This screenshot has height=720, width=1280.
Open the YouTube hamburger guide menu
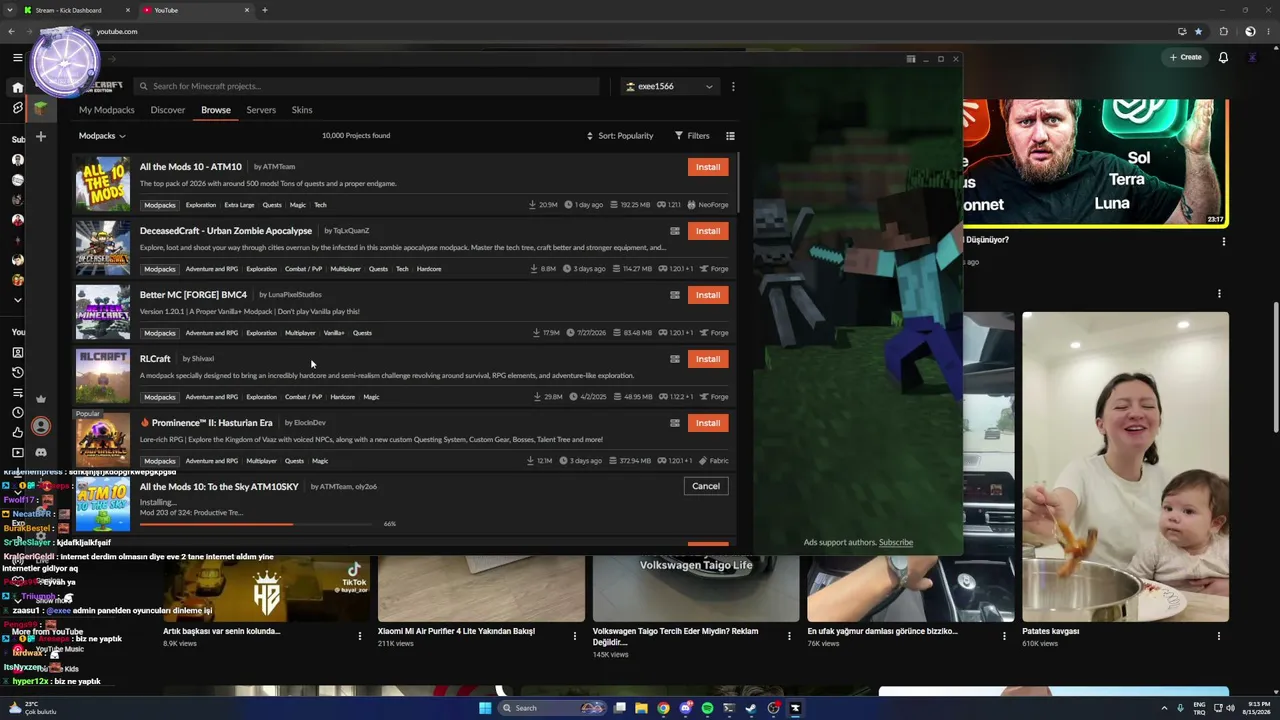[17, 57]
